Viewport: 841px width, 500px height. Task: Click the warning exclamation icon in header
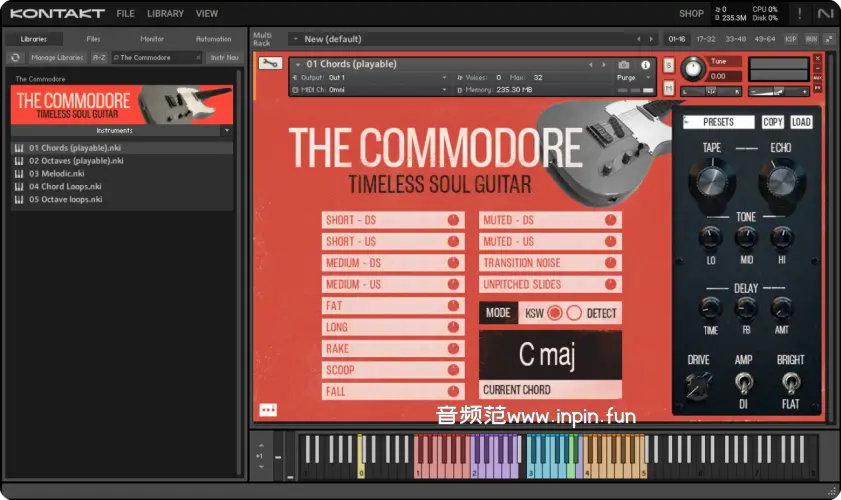click(x=799, y=13)
